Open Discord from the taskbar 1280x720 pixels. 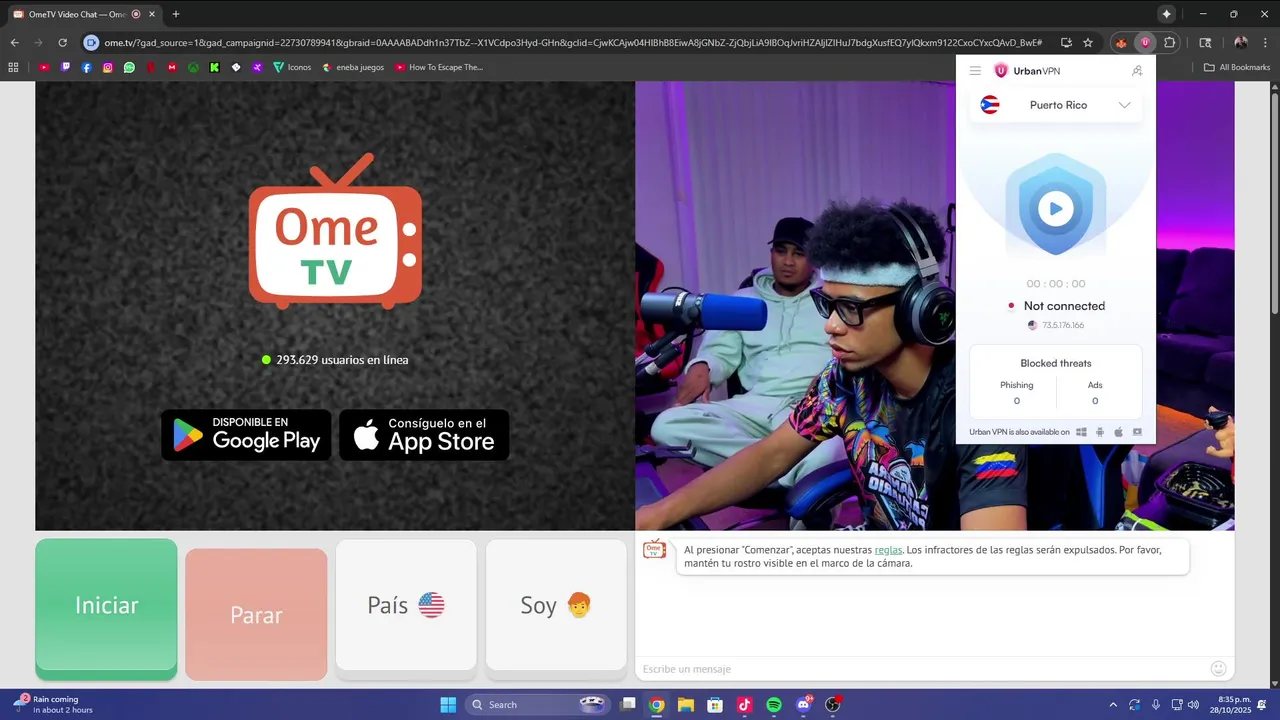click(x=803, y=704)
